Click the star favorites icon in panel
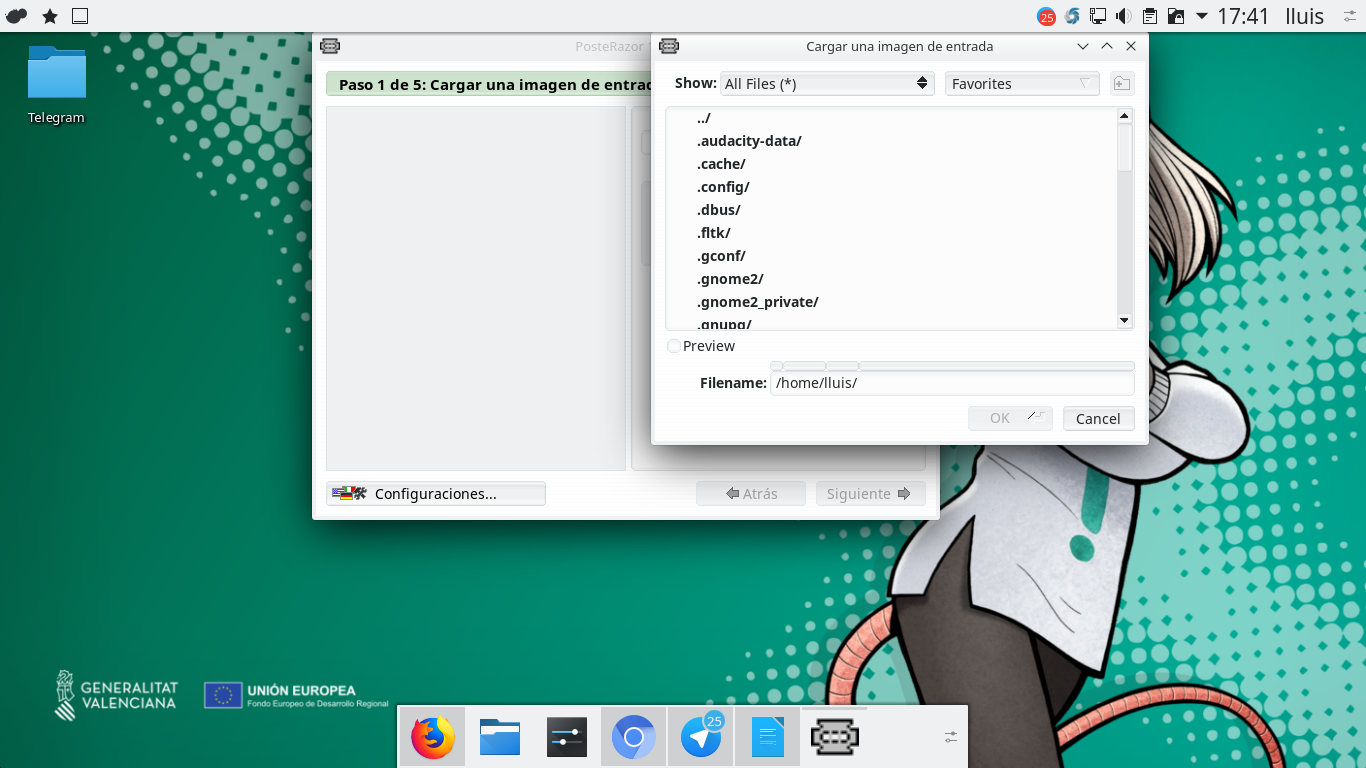This screenshot has width=1366, height=768. 49,16
